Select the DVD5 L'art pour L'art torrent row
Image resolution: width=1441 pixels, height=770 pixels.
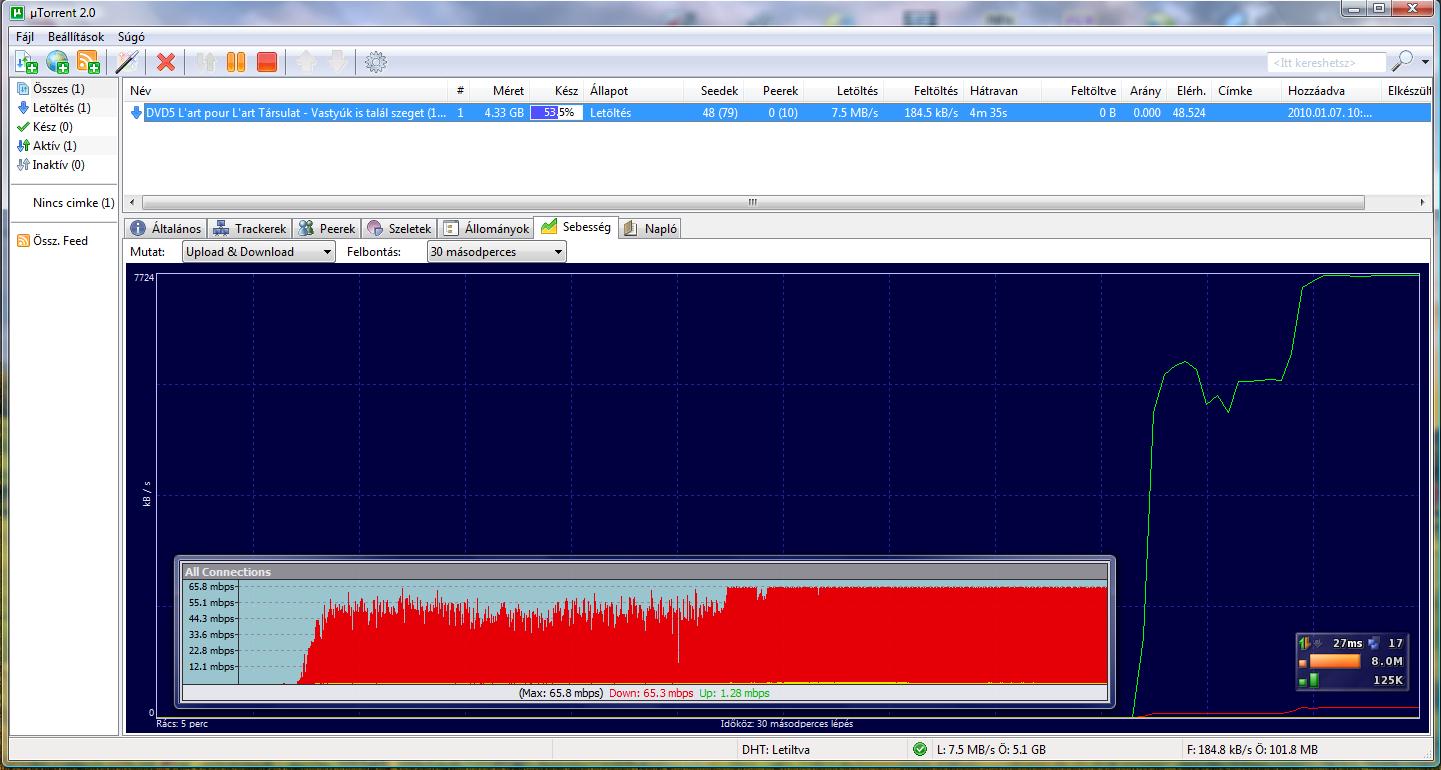pyautogui.click(x=778, y=113)
